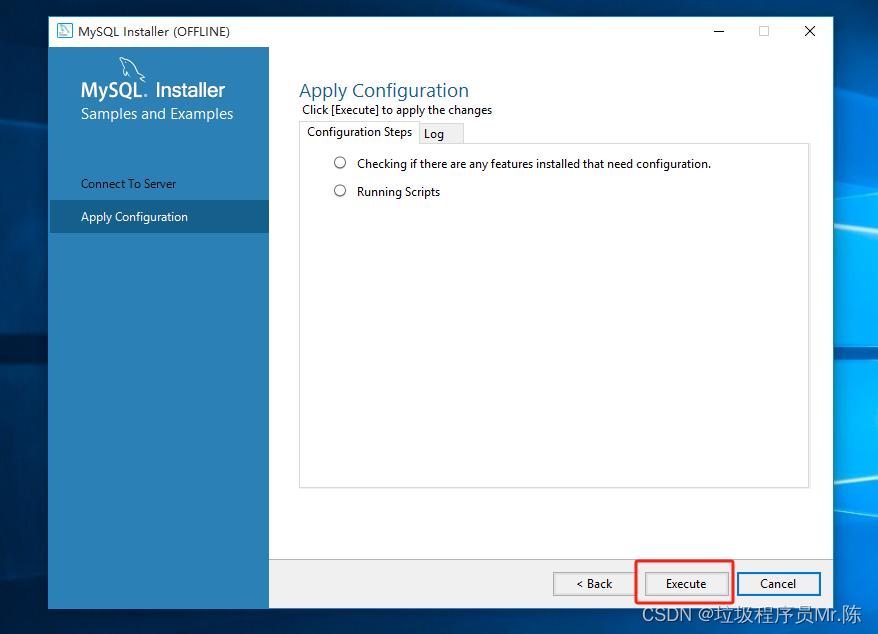
Task: Select the Connect To Server step
Action: click(128, 184)
